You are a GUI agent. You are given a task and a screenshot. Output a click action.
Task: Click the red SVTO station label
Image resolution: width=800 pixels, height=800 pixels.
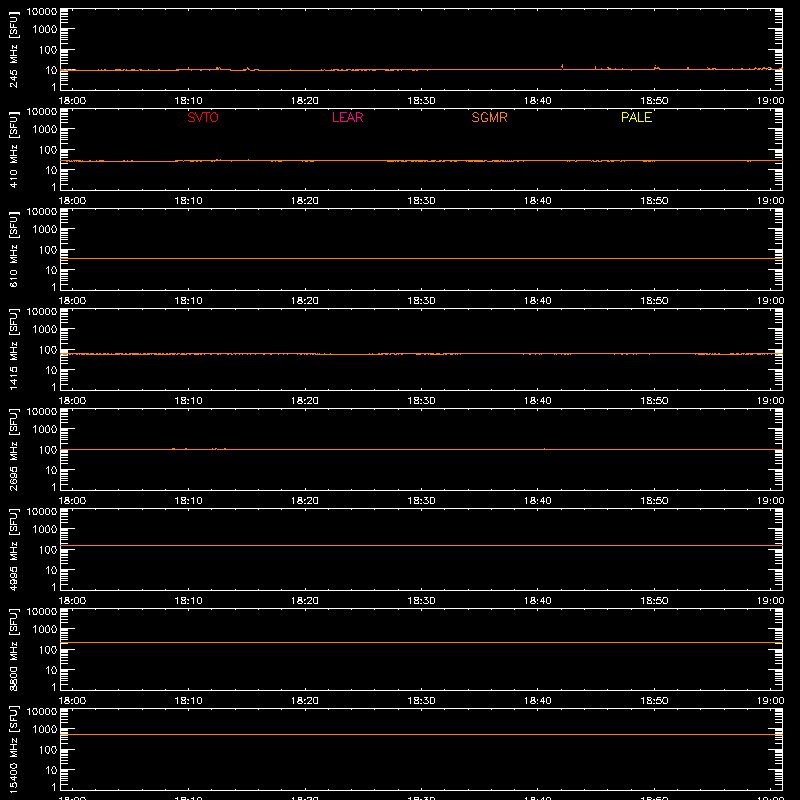pyautogui.click(x=203, y=117)
